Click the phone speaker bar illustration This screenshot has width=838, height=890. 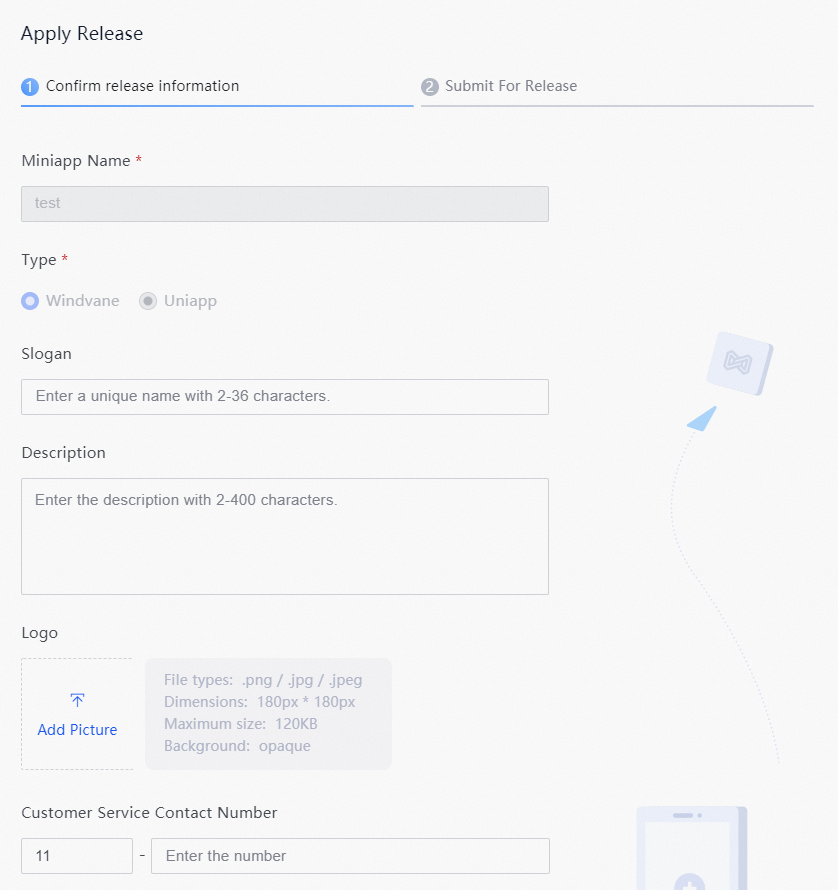click(x=682, y=815)
